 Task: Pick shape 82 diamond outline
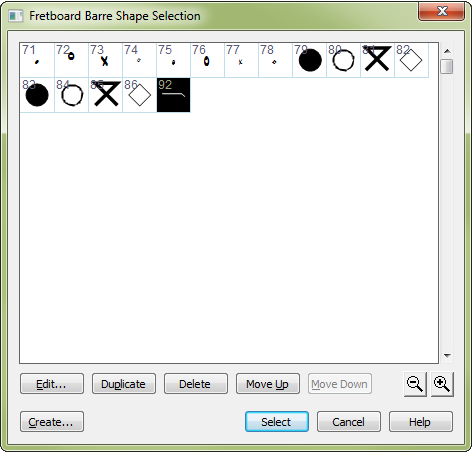click(411, 60)
